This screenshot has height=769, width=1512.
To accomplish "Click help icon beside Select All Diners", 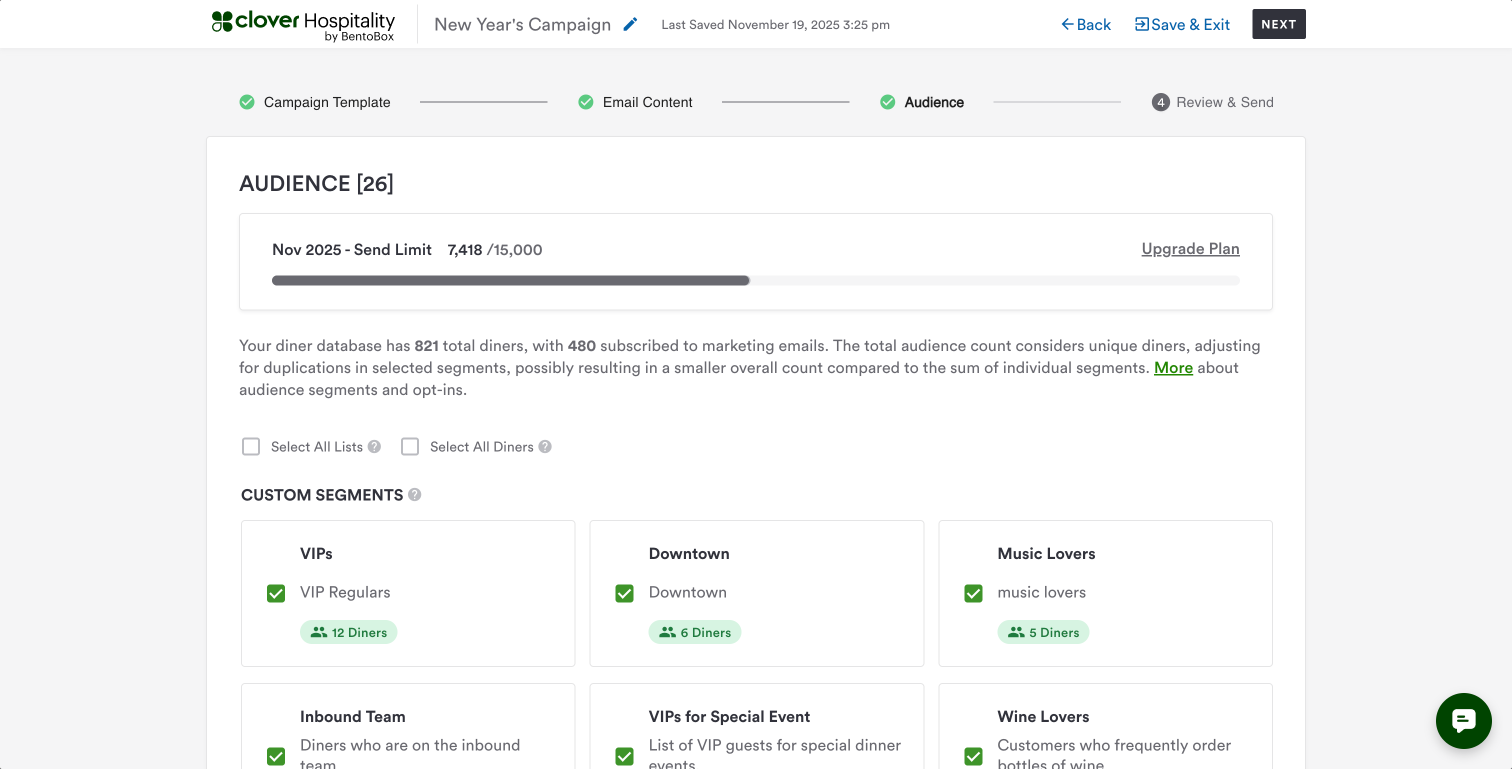I will click(x=545, y=447).
